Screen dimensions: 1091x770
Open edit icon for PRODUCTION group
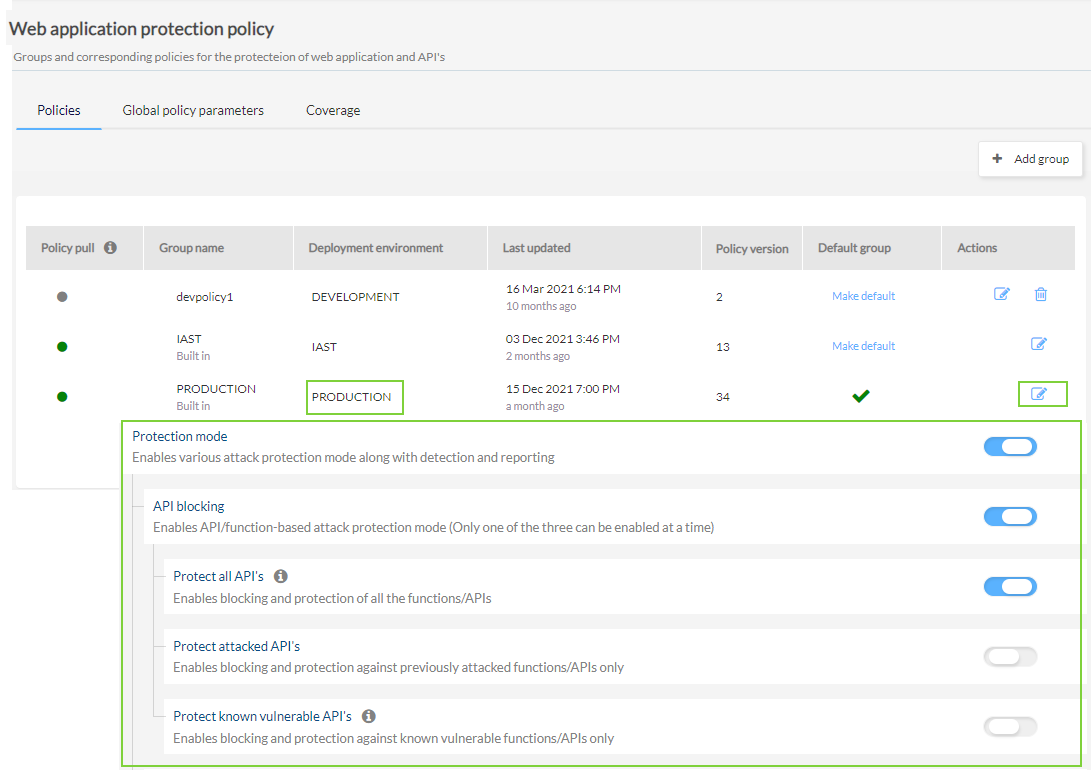click(x=1040, y=394)
